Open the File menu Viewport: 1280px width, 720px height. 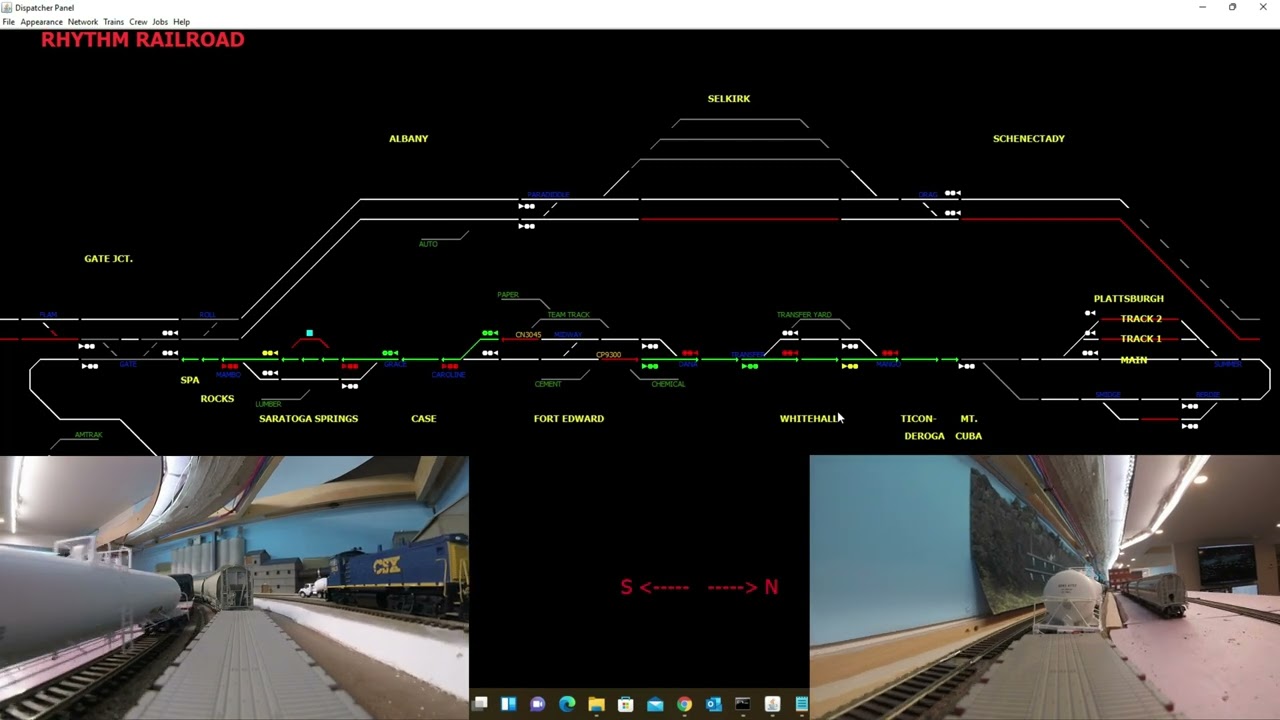pyautogui.click(x=8, y=22)
